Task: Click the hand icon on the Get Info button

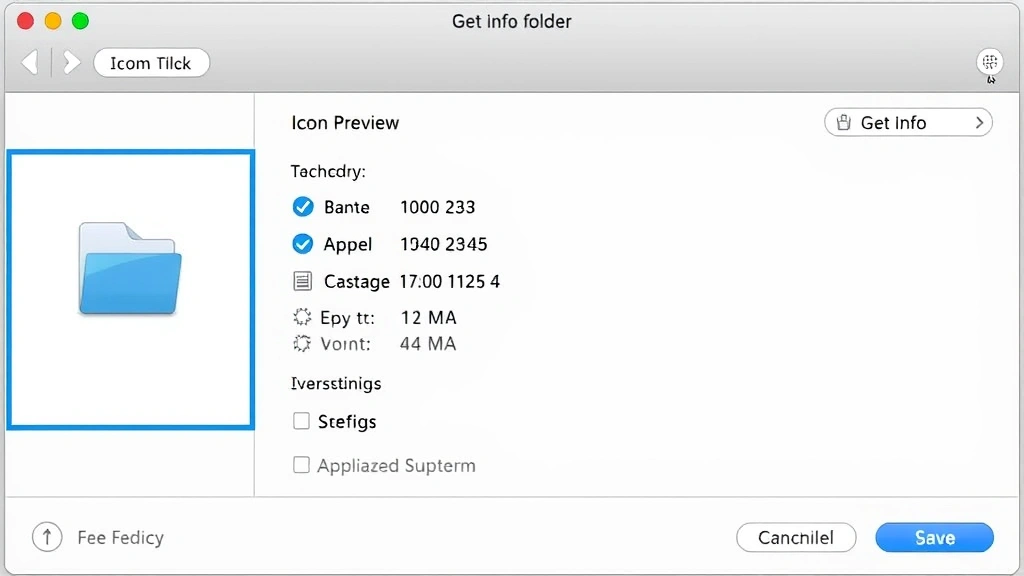Action: (843, 122)
